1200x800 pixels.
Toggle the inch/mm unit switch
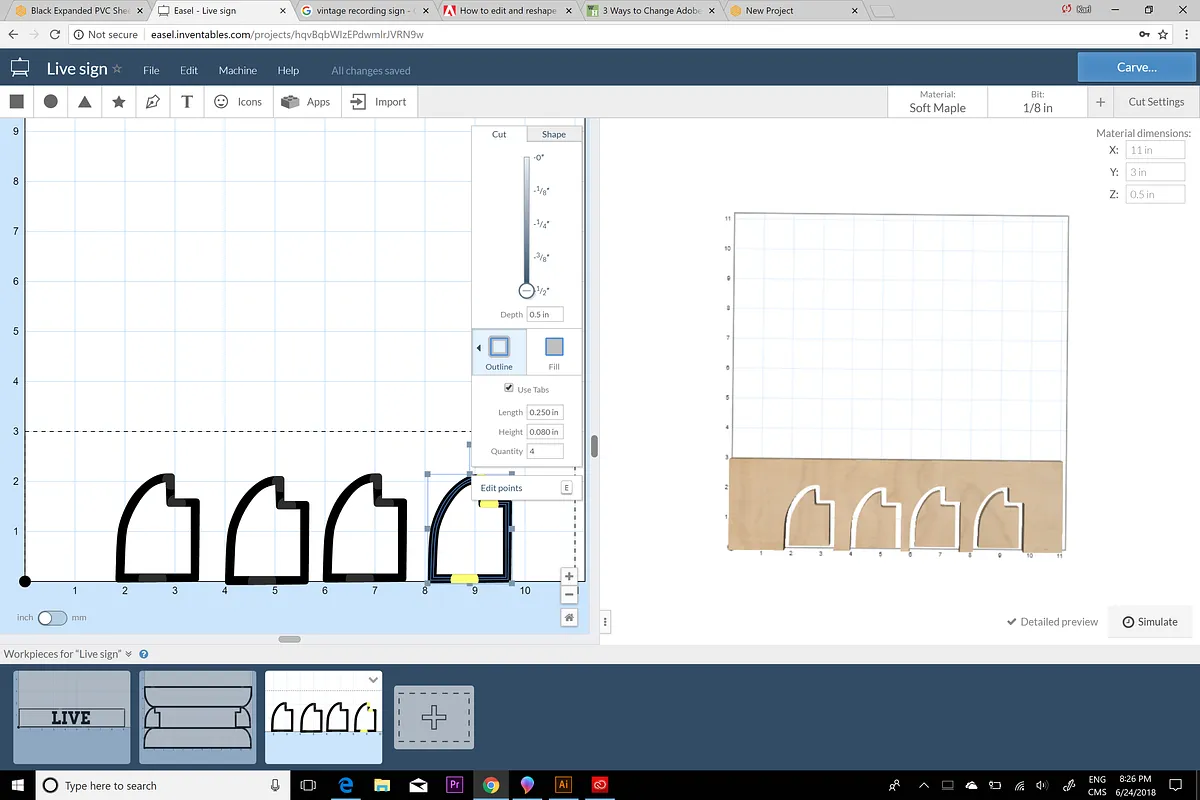pos(51,618)
